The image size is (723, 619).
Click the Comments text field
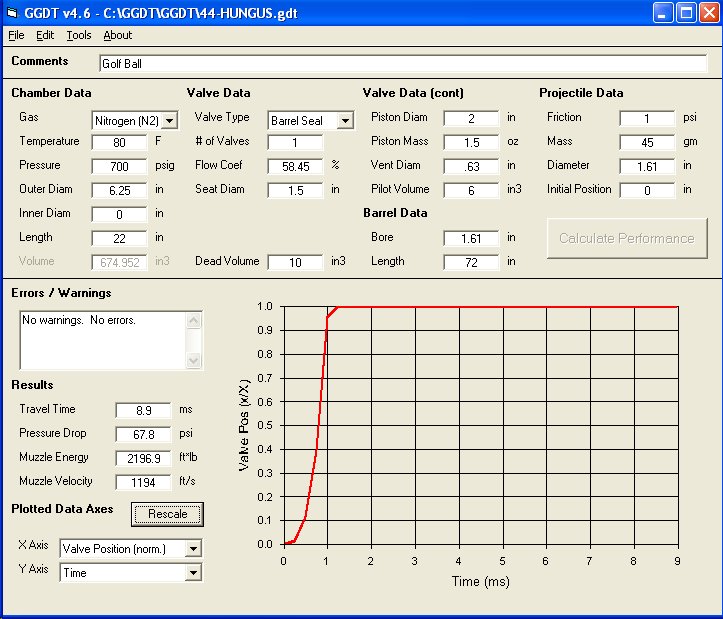pyautogui.click(x=402, y=64)
